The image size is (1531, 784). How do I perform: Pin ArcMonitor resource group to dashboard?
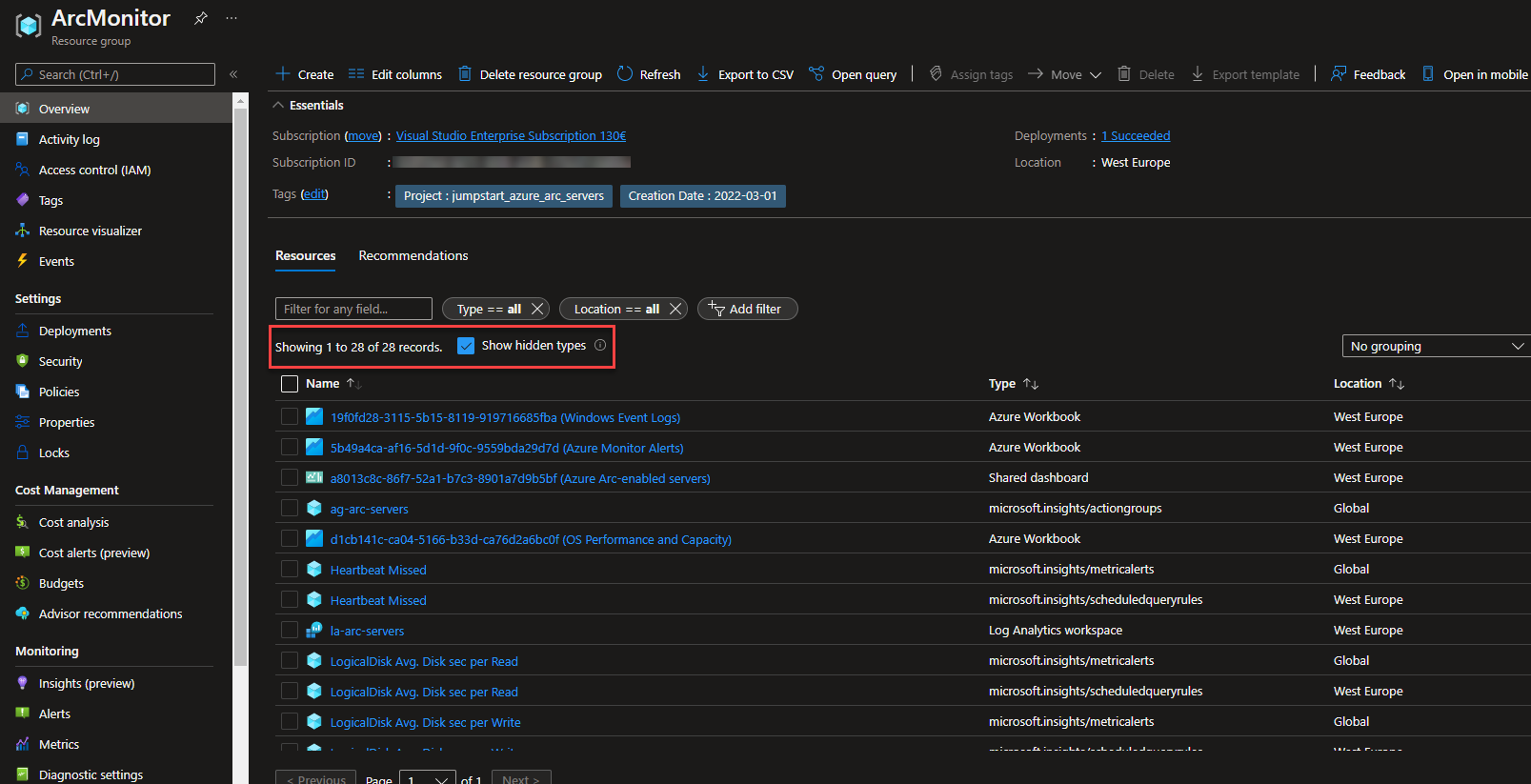point(201,18)
